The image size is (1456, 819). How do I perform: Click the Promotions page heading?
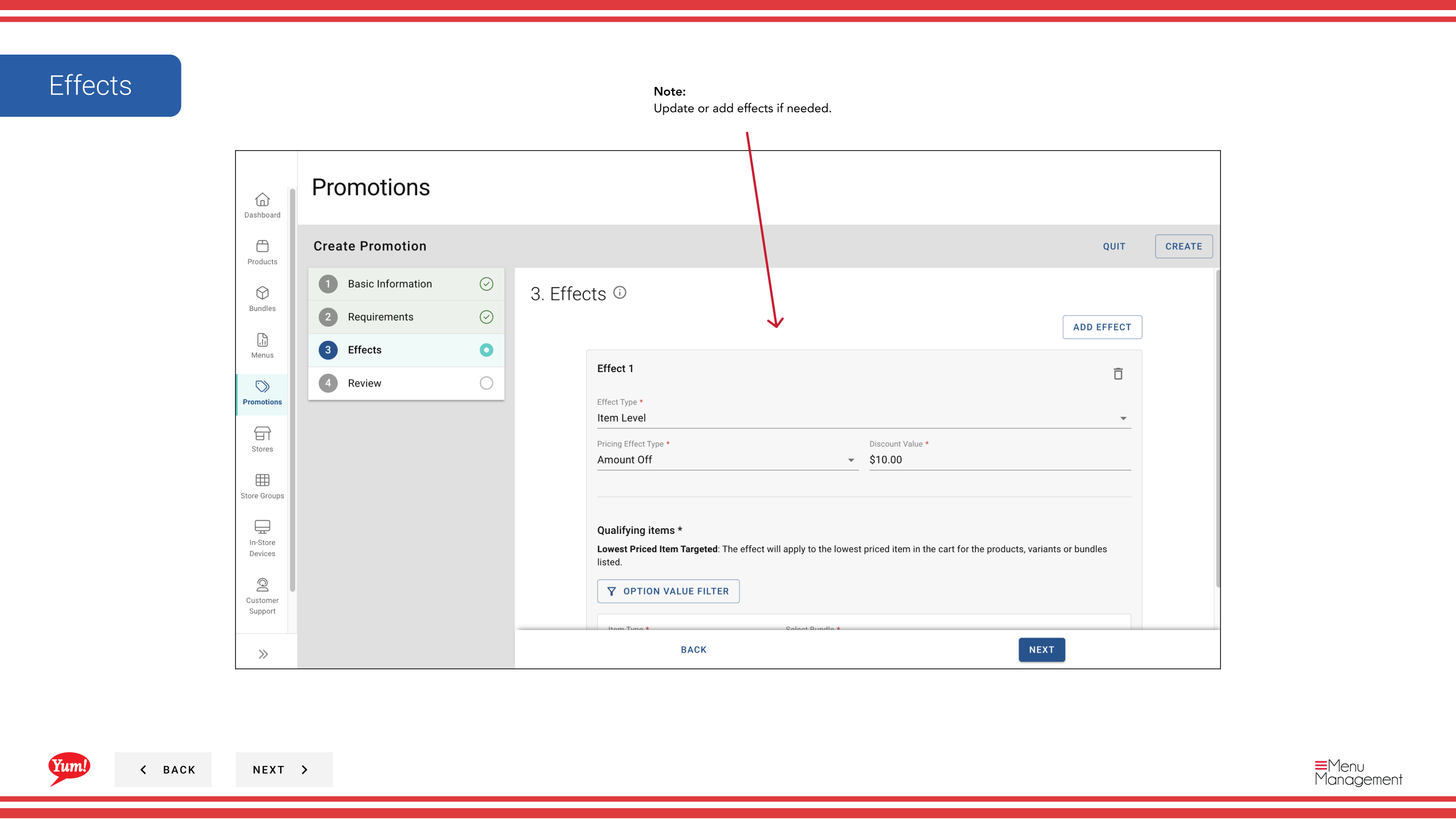[x=371, y=188]
